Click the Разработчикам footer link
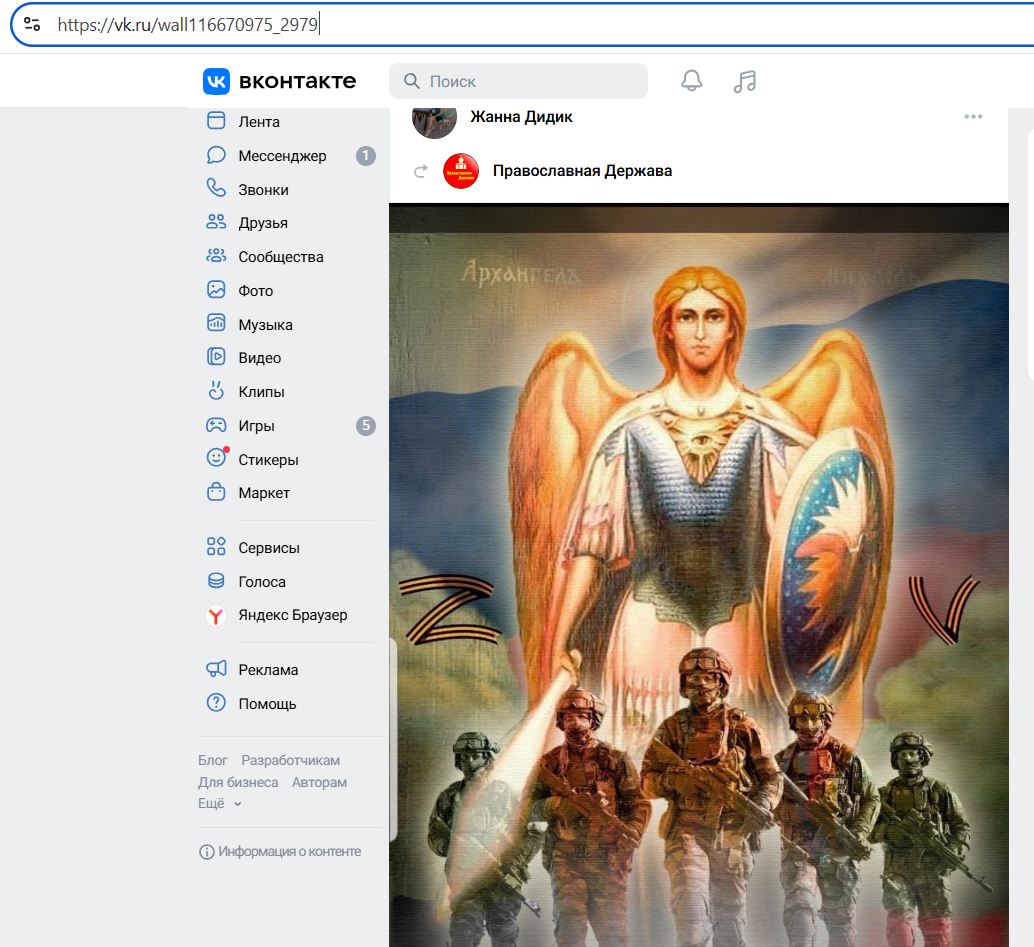 coord(290,760)
